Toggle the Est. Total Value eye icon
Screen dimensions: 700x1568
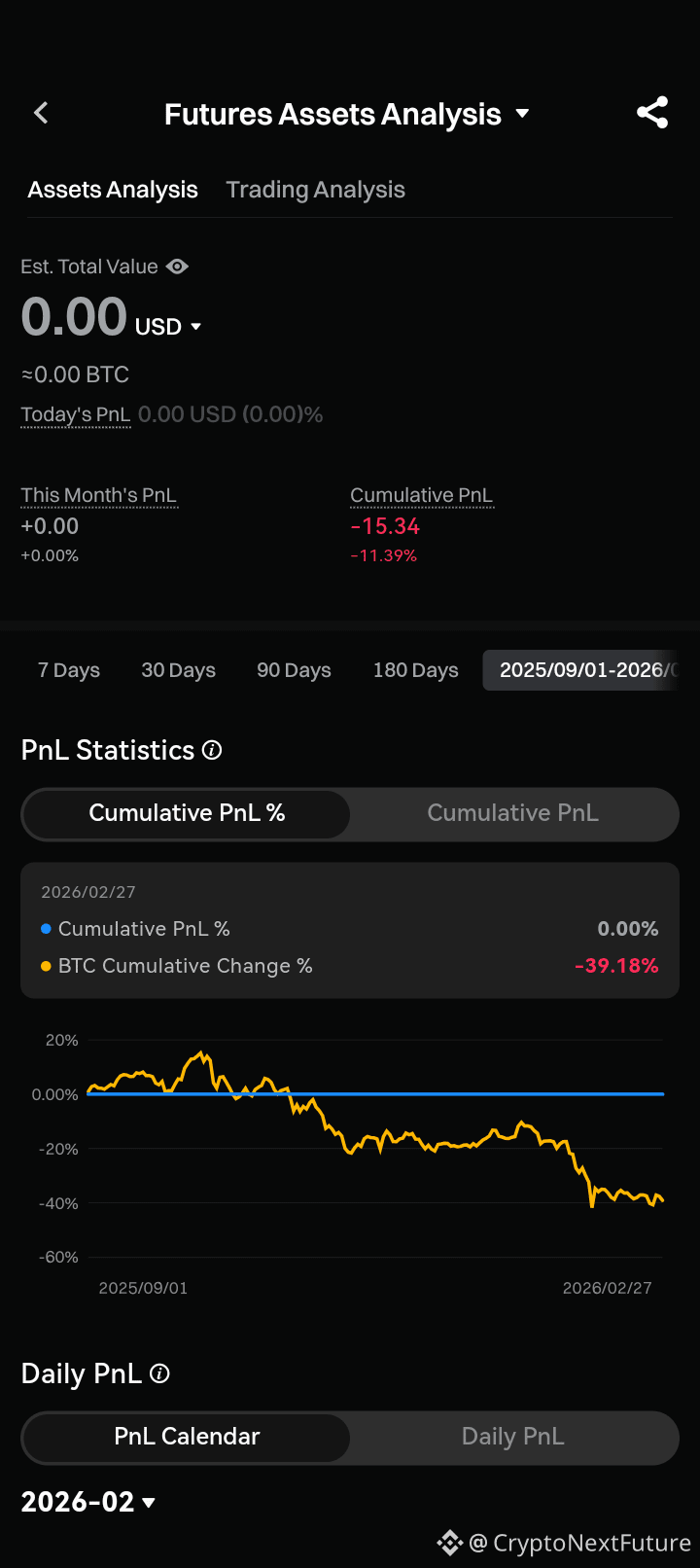tap(177, 267)
